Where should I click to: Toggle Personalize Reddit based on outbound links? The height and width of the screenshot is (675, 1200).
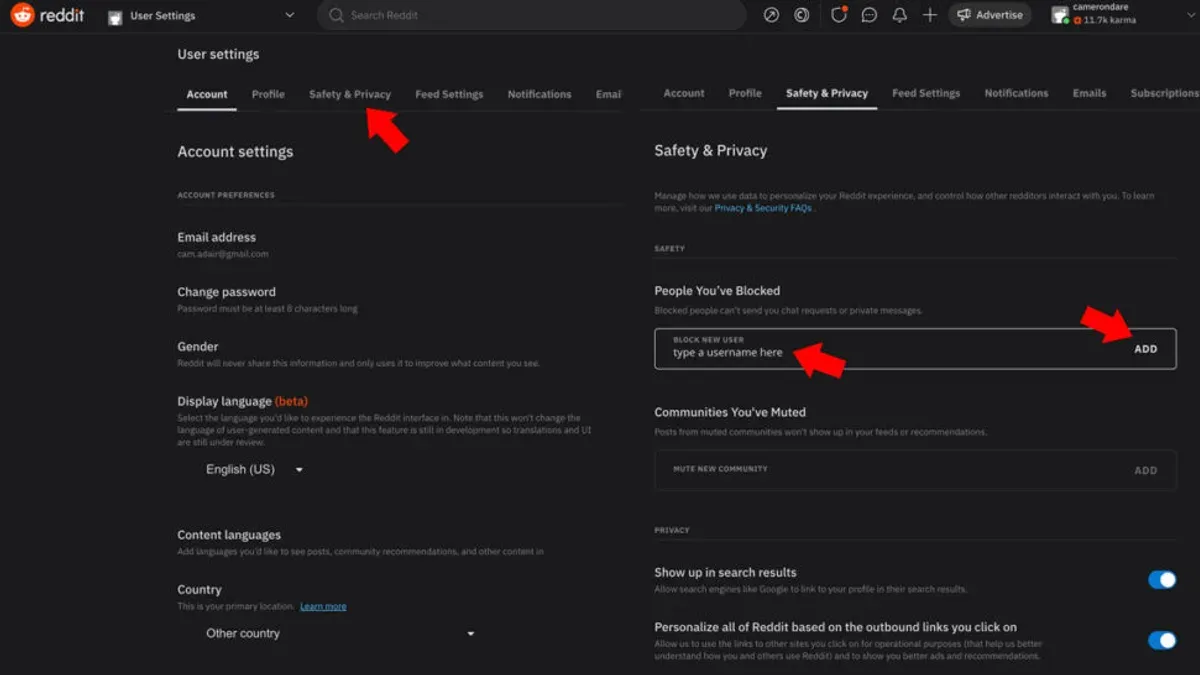pos(1162,641)
